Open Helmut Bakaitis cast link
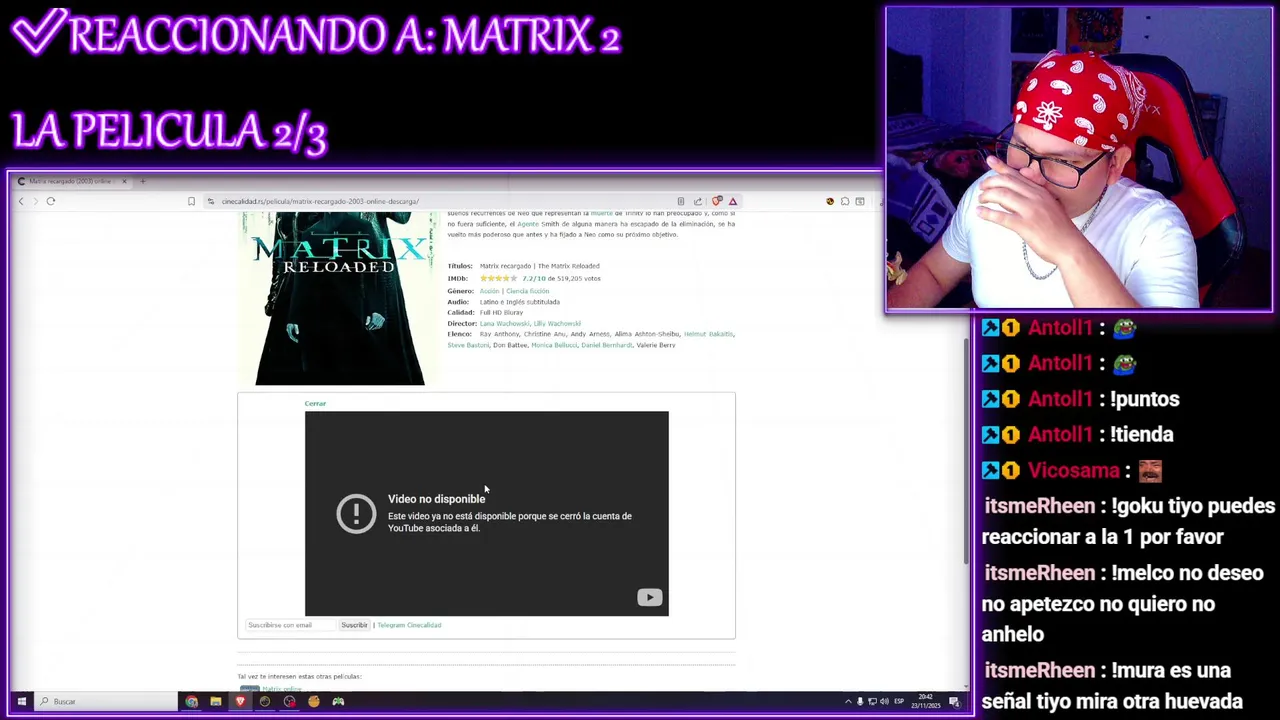 708,334
